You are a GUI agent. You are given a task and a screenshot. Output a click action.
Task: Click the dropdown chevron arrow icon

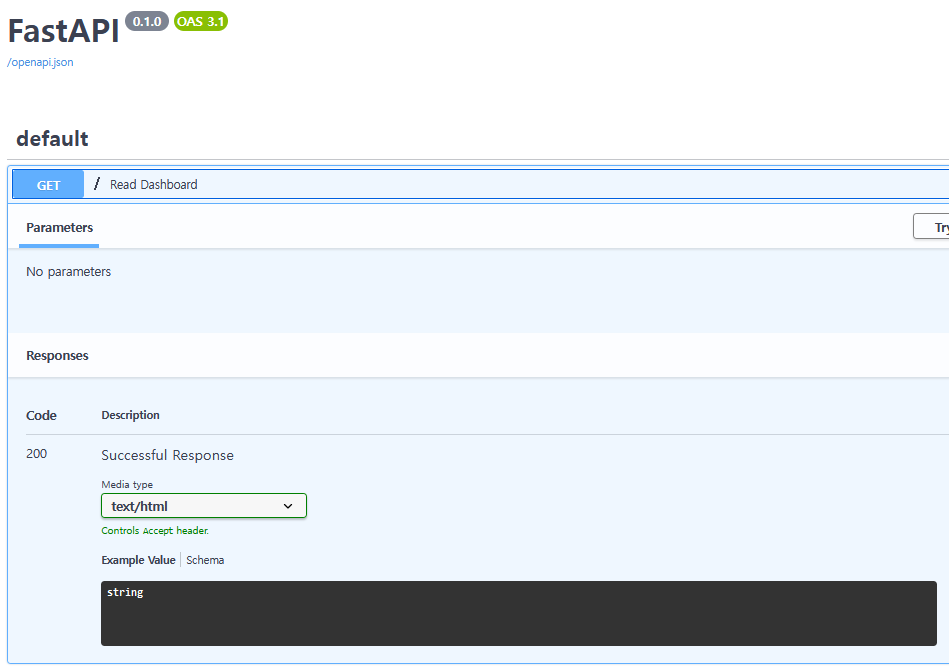click(x=288, y=506)
